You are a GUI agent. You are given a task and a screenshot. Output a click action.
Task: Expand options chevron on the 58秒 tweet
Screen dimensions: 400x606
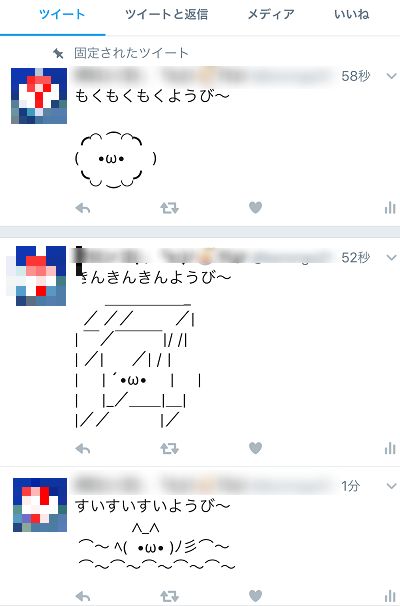391,76
